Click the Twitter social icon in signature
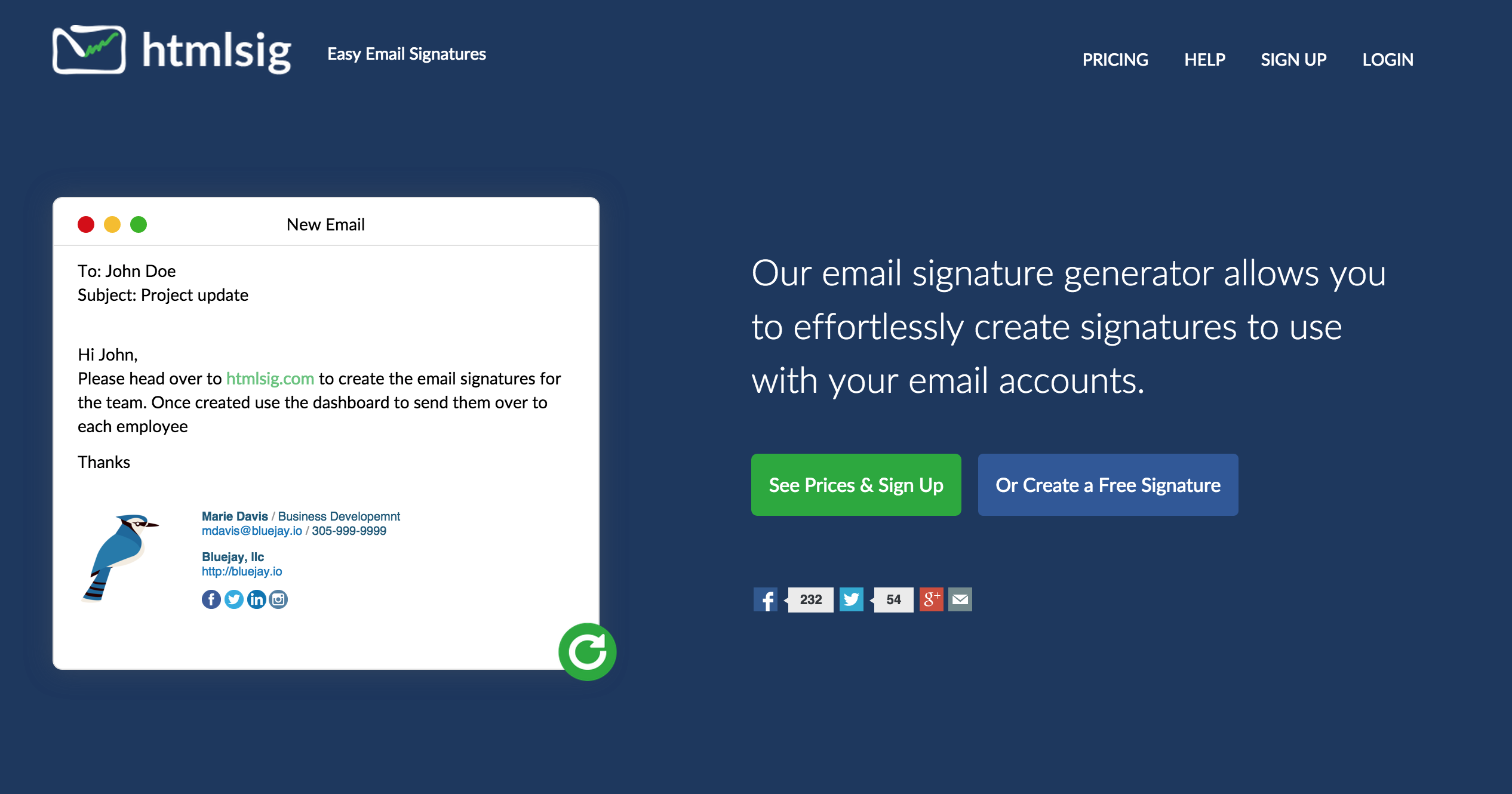This screenshot has width=1512, height=794. [232, 599]
